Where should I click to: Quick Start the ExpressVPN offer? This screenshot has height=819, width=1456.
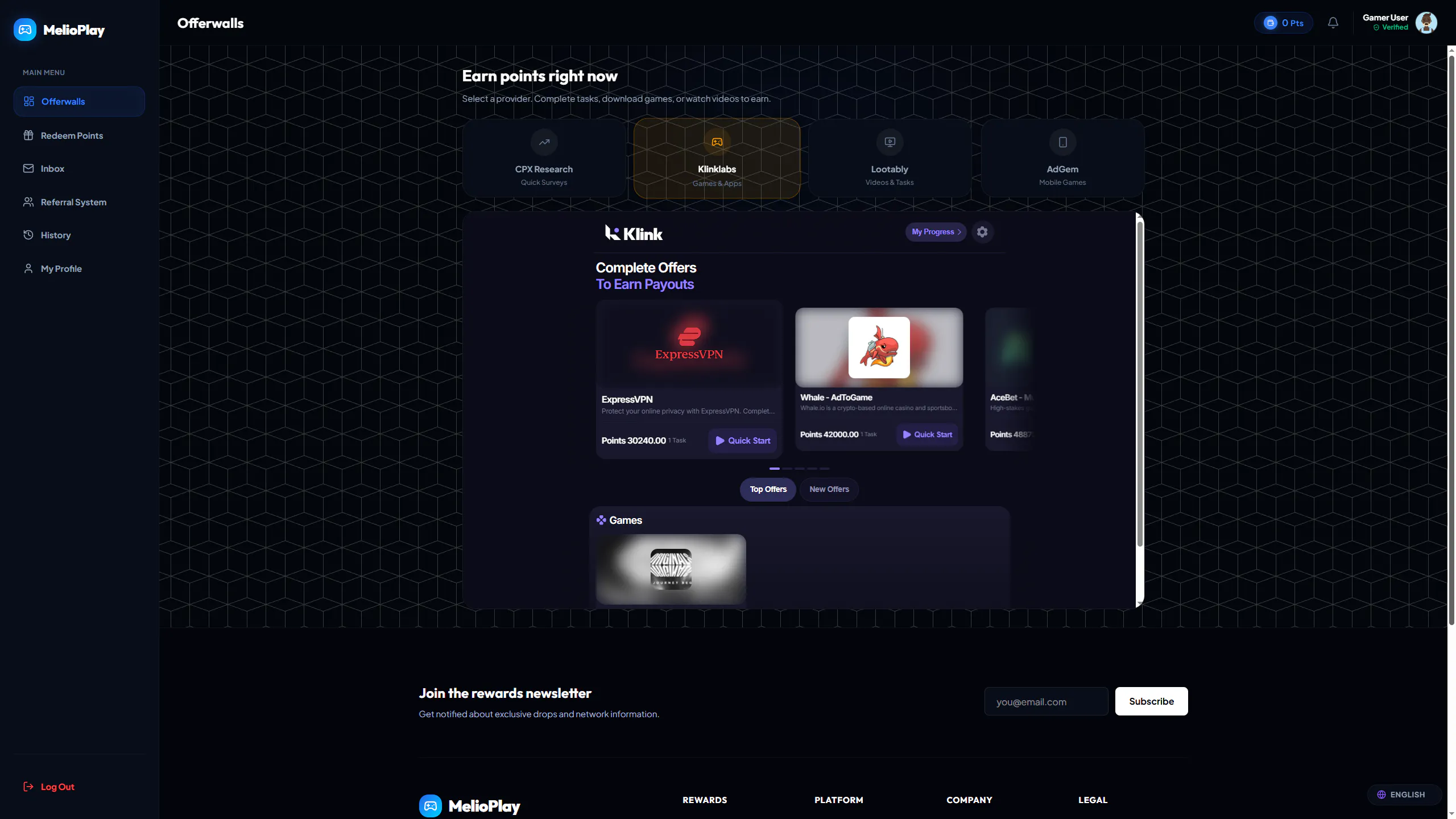click(742, 440)
